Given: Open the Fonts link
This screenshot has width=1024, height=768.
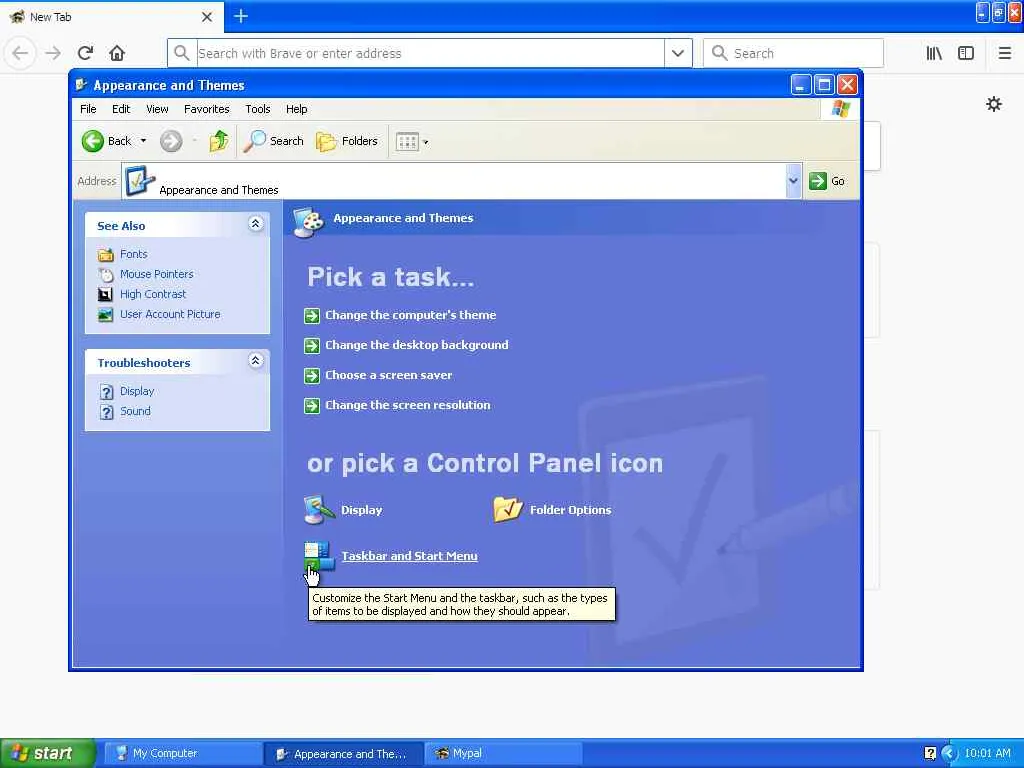Looking at the screenshot, I should (x=134, y=254).
